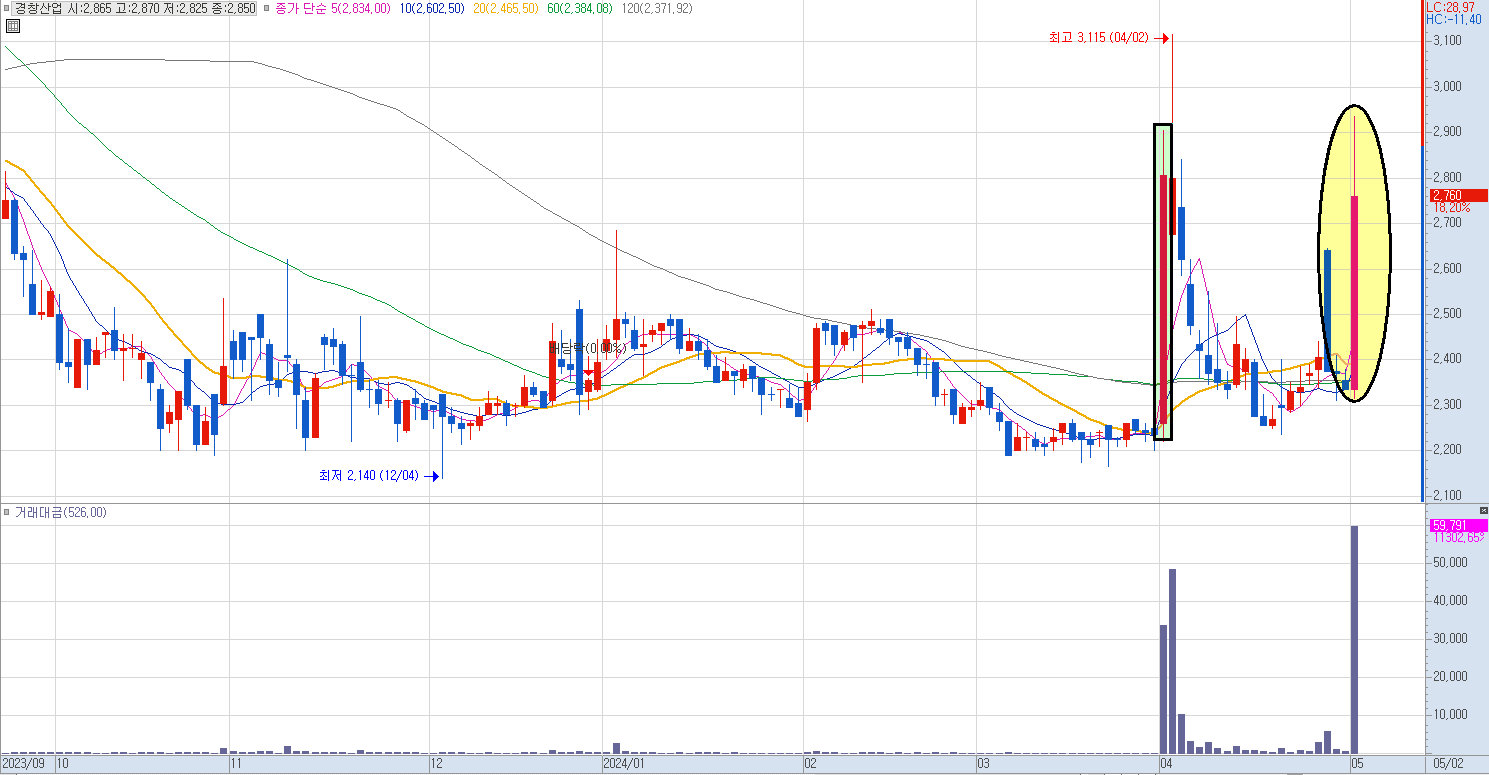
Task: Click the 12 month label on date axis
Action: [436, 764]
